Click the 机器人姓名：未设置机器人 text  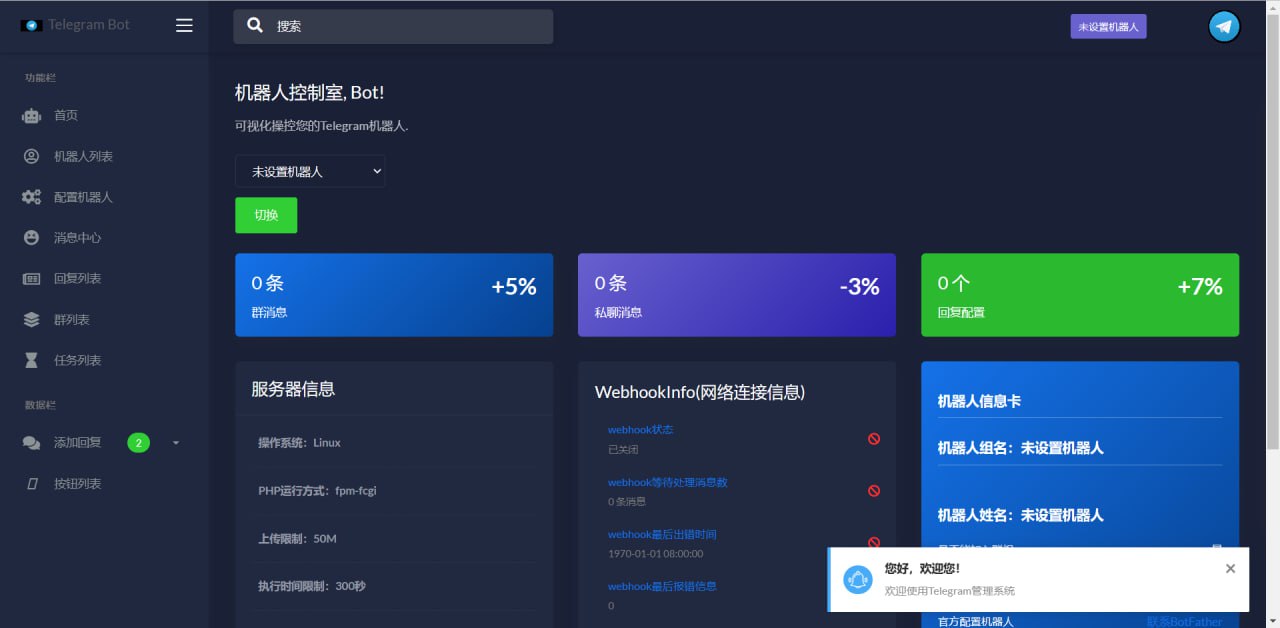[x=1020, y=515]
